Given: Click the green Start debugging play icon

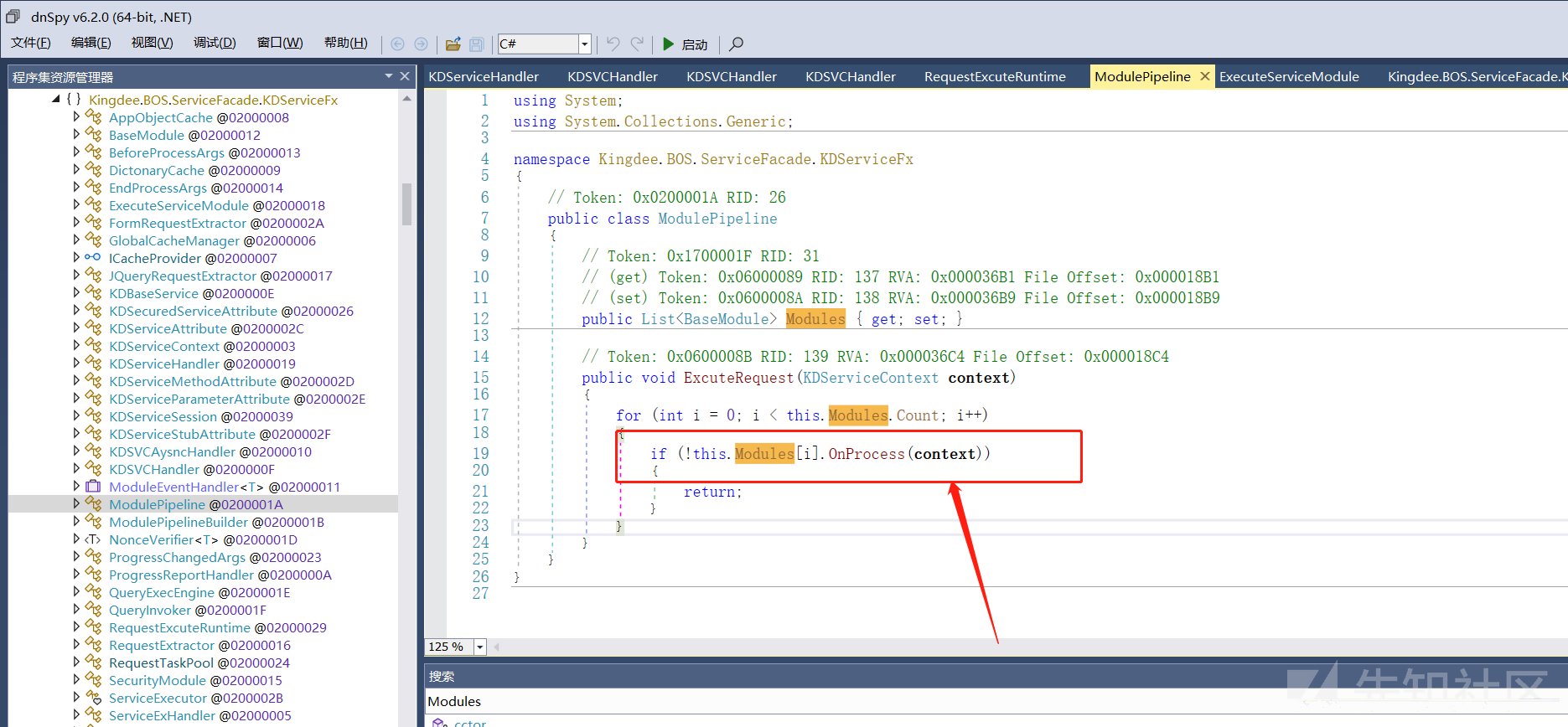Looking at the screenshot, I should (668, 44).
